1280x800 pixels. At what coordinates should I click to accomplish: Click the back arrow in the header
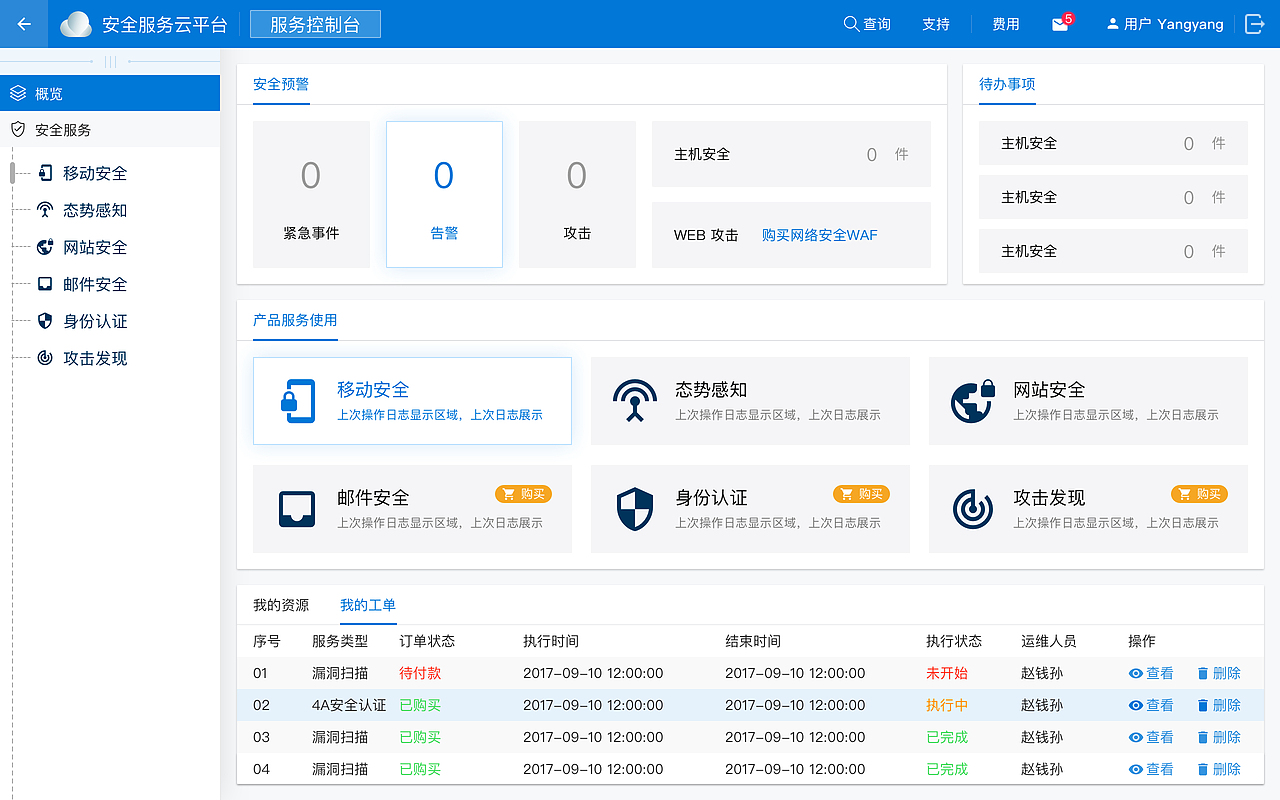tap(24, 24)
